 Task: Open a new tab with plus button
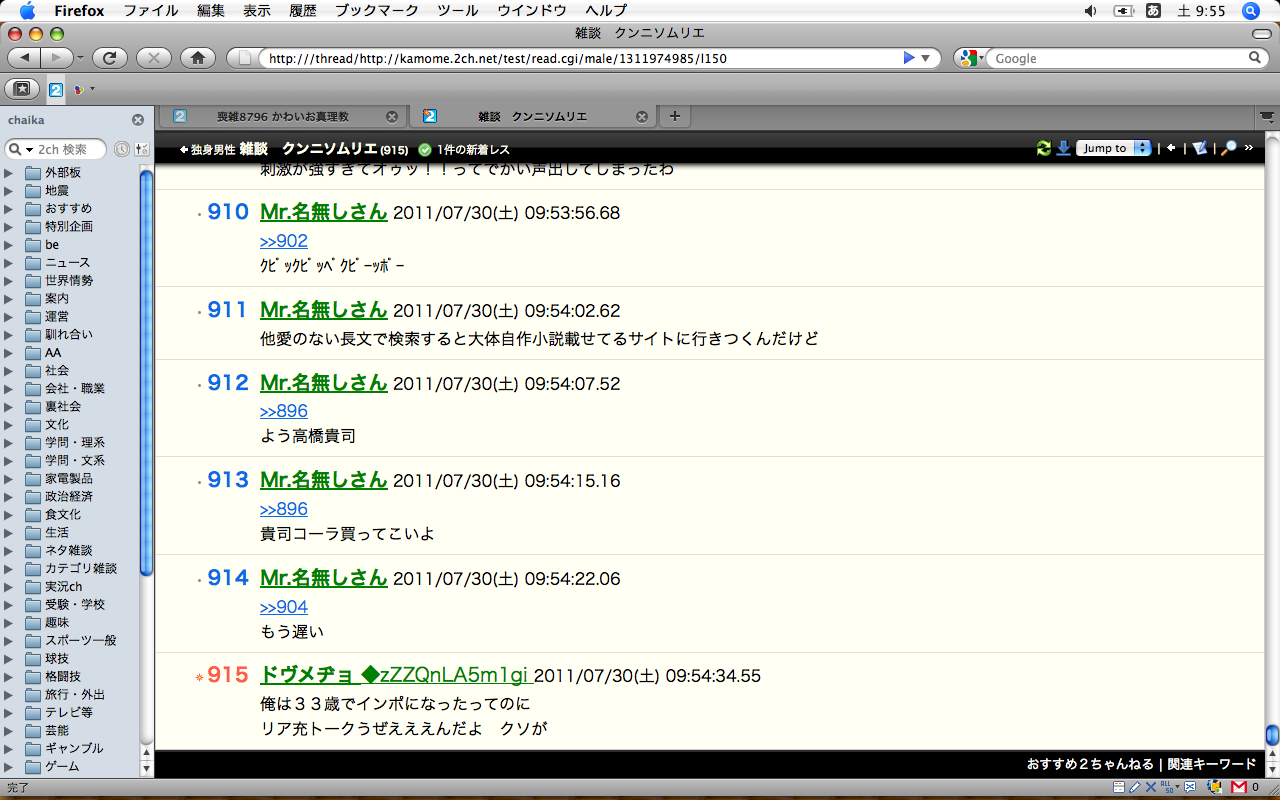click(674, 117)
